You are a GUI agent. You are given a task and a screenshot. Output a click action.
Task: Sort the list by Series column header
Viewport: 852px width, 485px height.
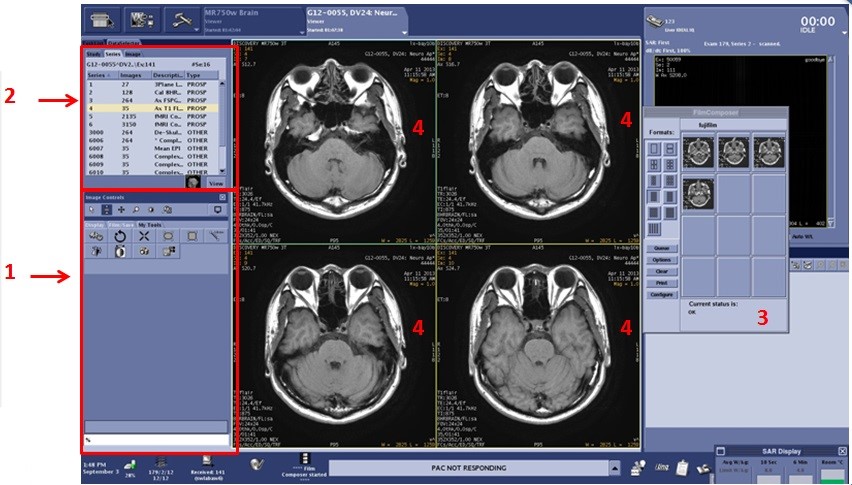pyautogui.click(x=98, y=75)
